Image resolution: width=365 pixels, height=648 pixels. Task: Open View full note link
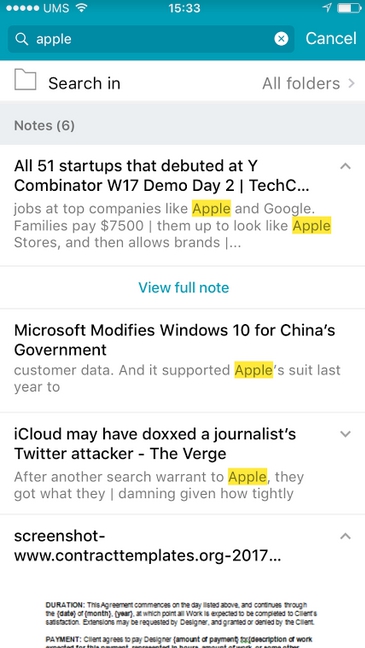[x=184, y=287]
